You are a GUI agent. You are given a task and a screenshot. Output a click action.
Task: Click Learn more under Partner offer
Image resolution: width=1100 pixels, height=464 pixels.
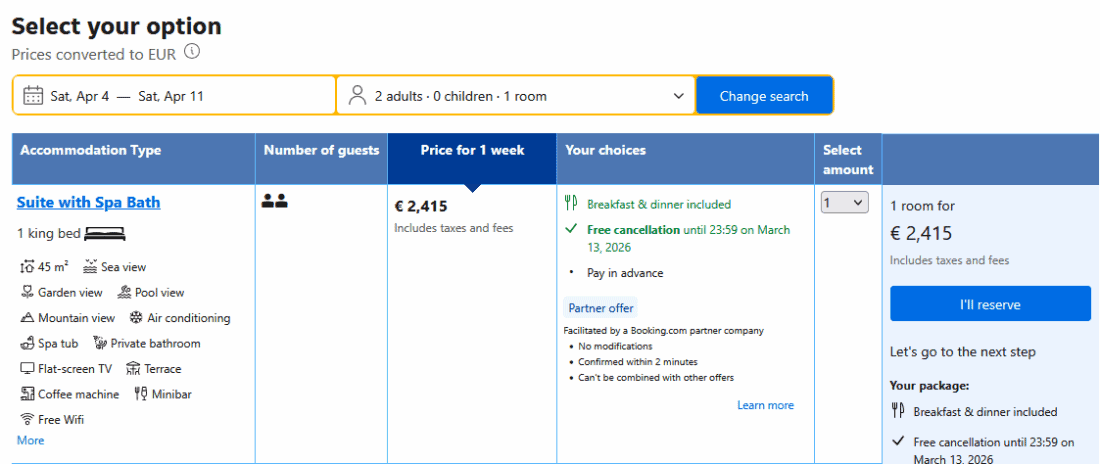[x=765, y=405]
